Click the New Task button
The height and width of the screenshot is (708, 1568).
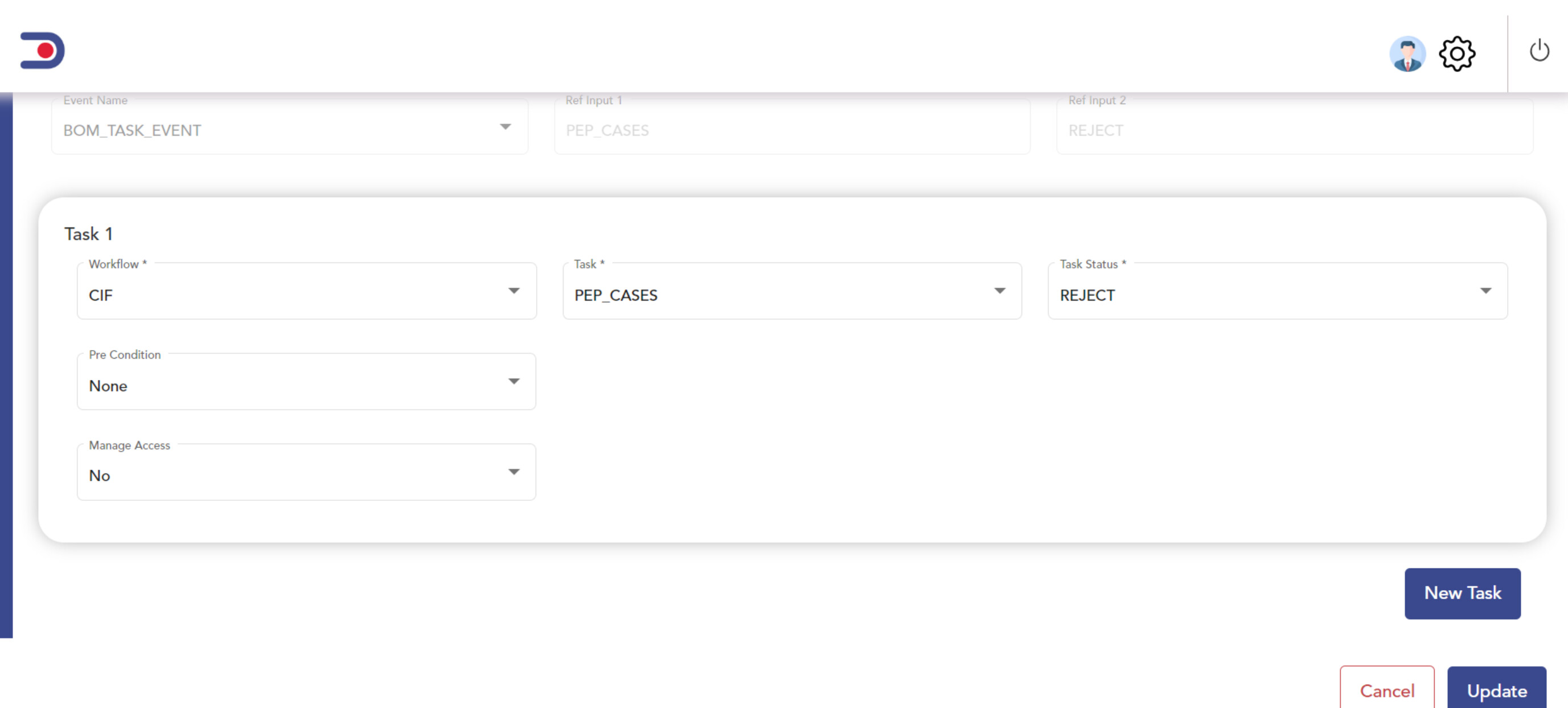(x=1462, y=594)
